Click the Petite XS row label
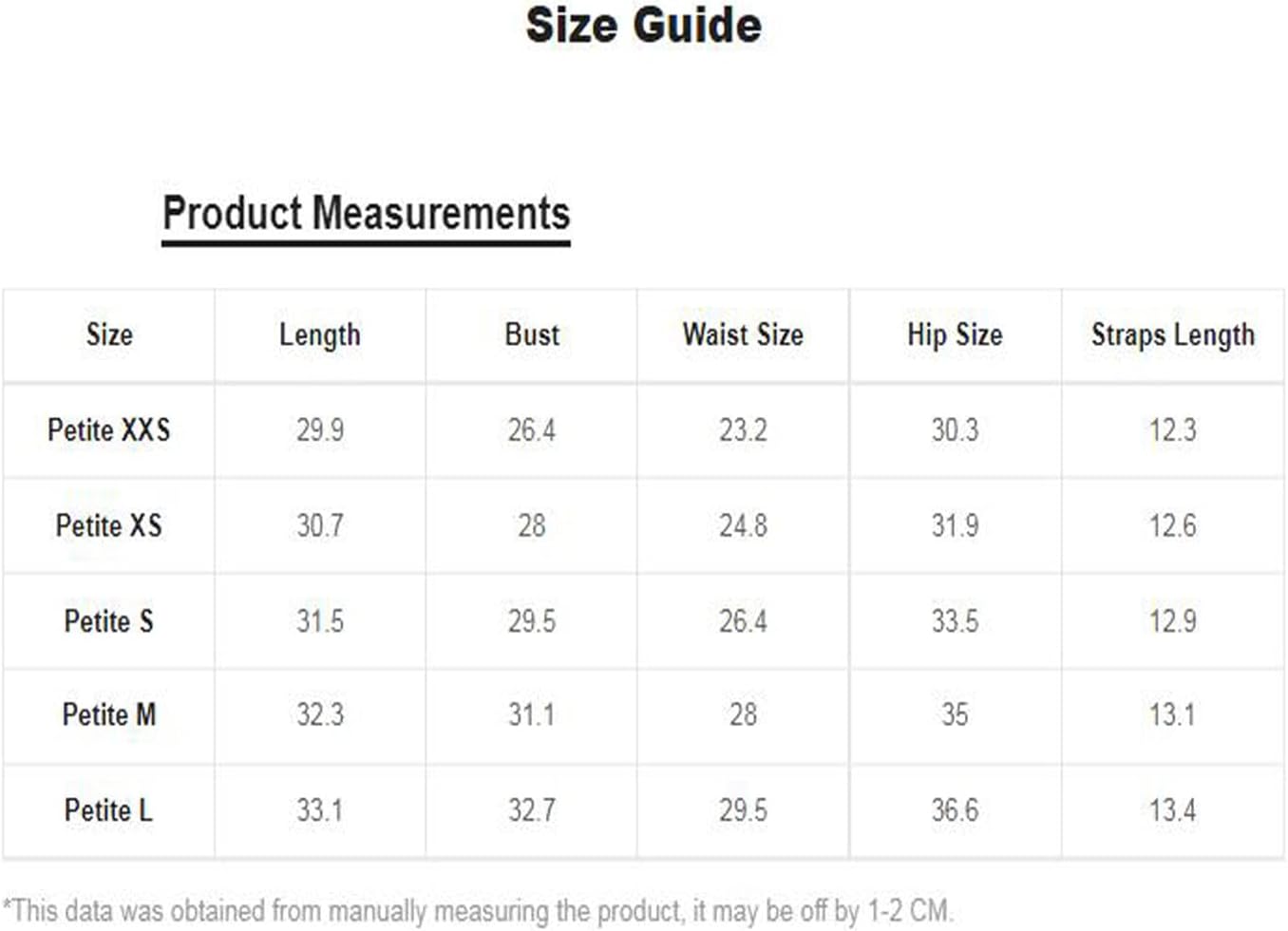Screen dimensions: 1288x931 pyautogui.click(x=109, y=525)
